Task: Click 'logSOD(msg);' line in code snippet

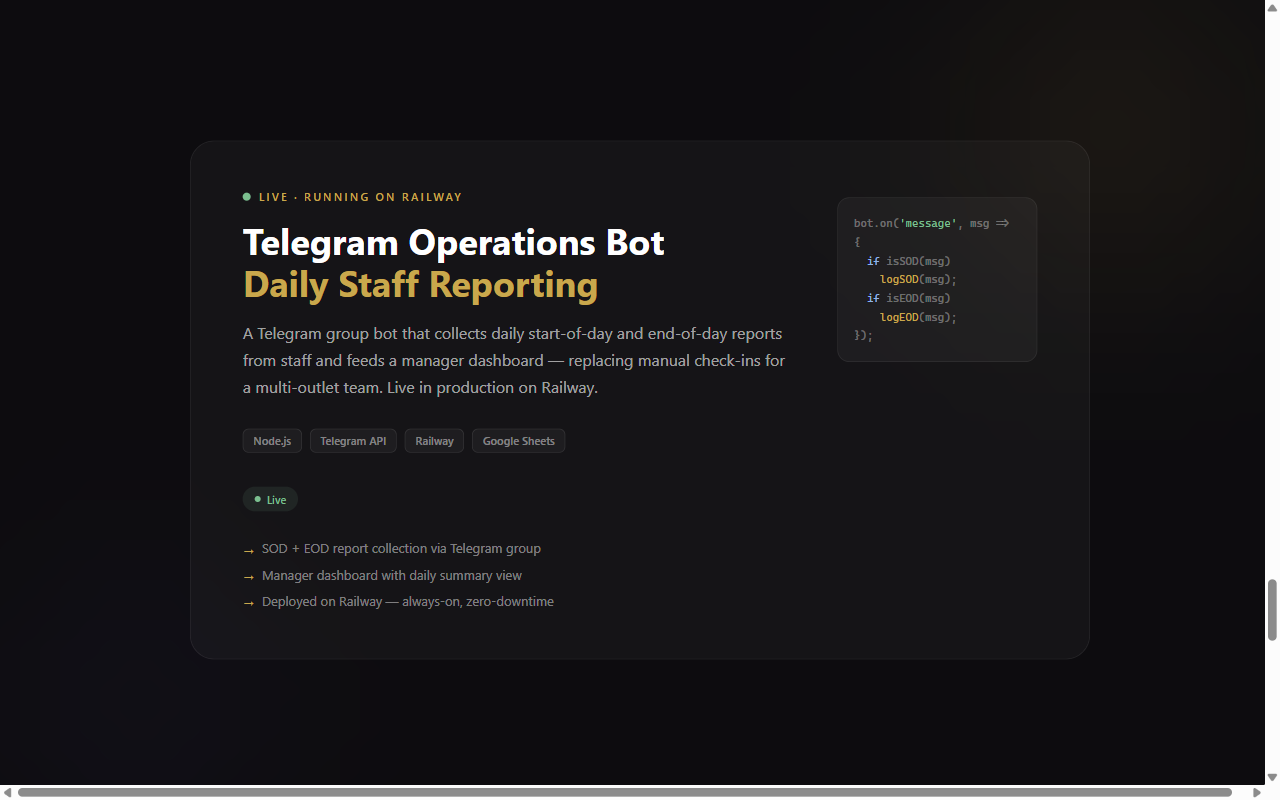Action: [918, 280]
